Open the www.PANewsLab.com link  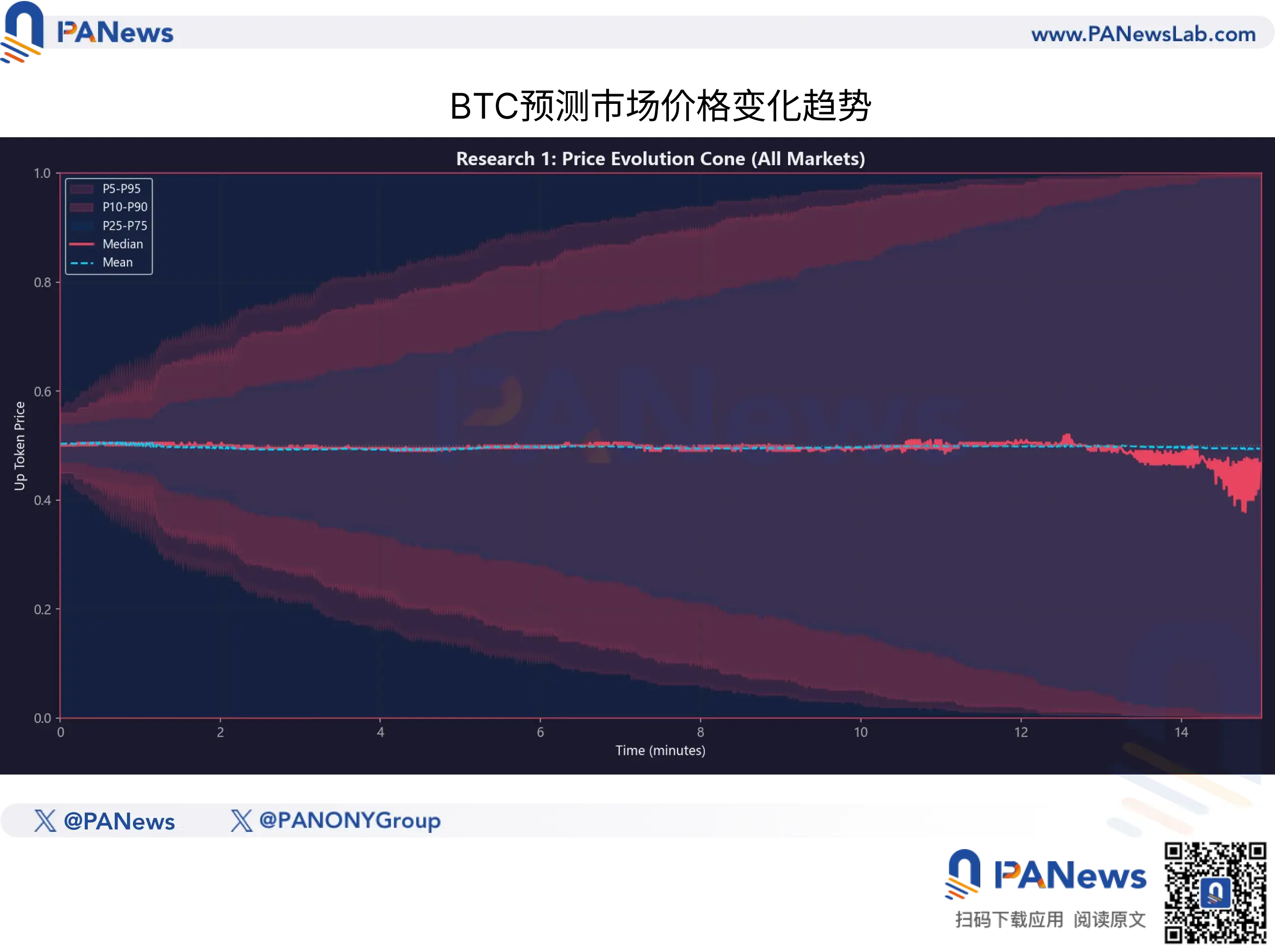1143,34
